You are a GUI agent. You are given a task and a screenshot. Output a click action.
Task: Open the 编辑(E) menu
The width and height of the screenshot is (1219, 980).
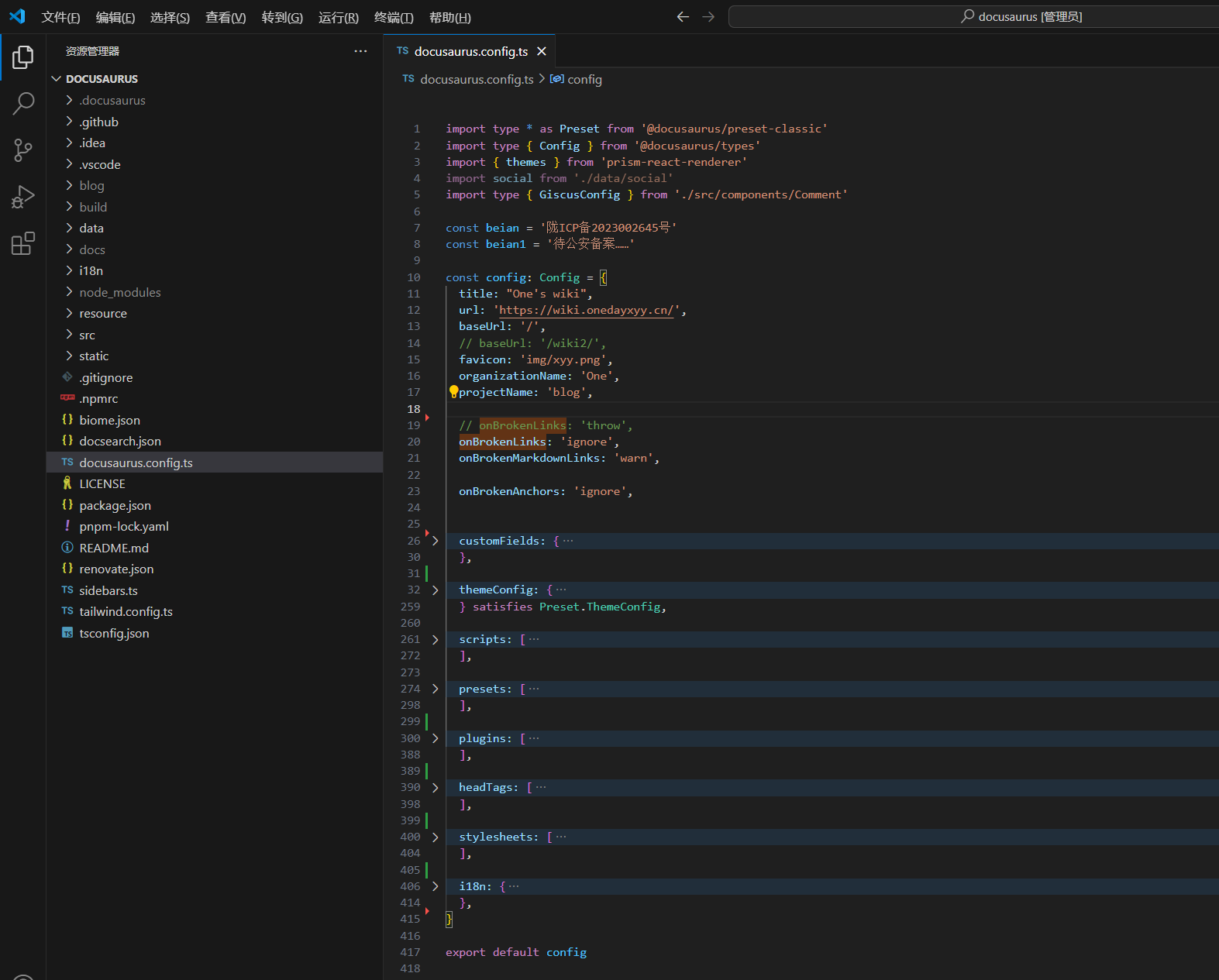[115, 17]
